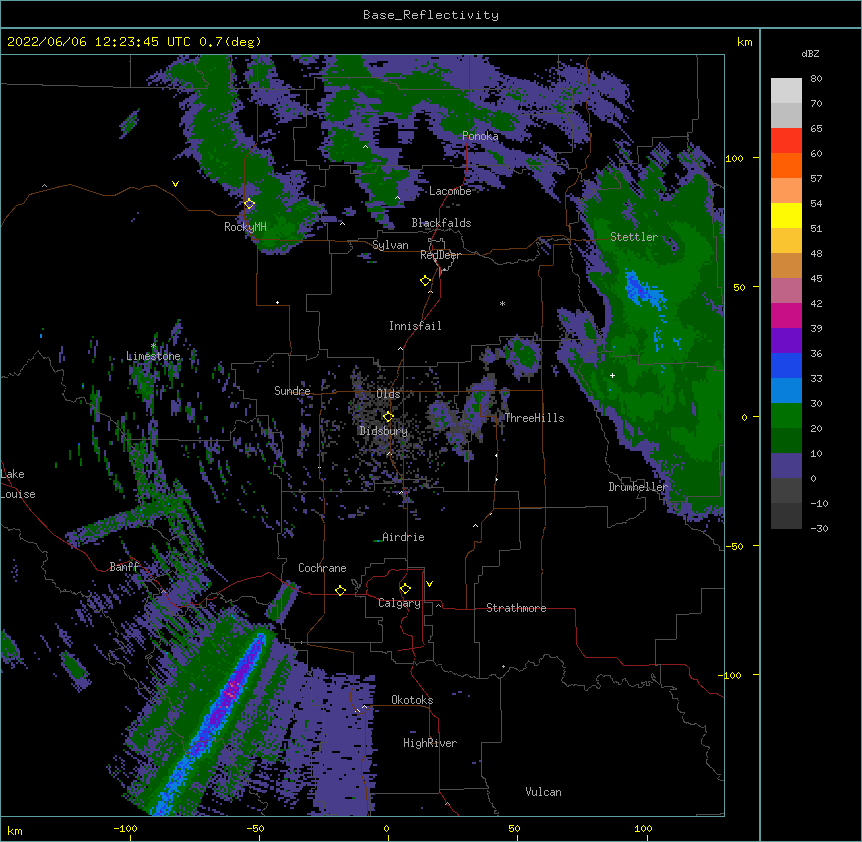Click the Stettler label

point(634,237)
